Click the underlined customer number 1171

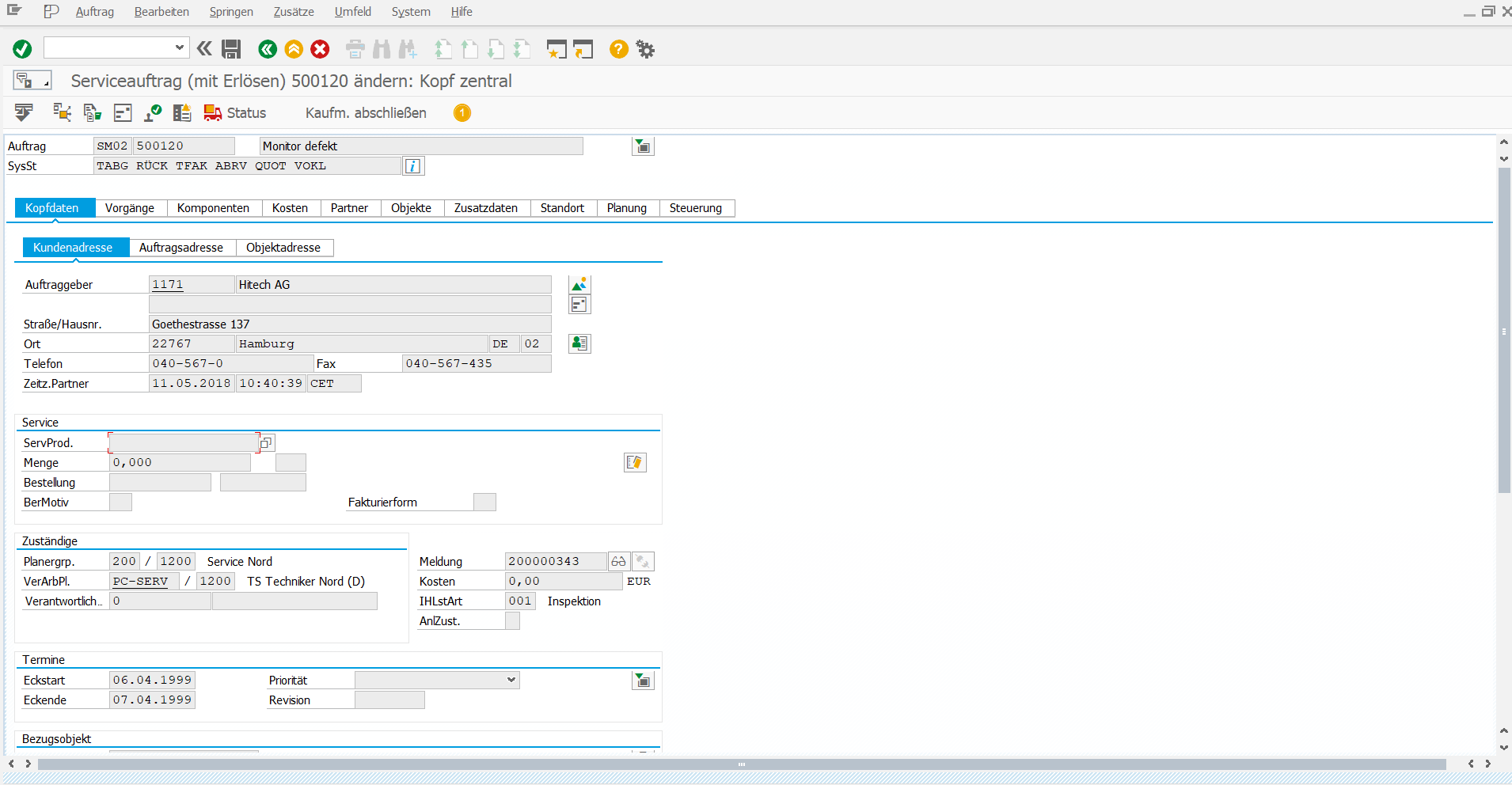click(168, 285)
